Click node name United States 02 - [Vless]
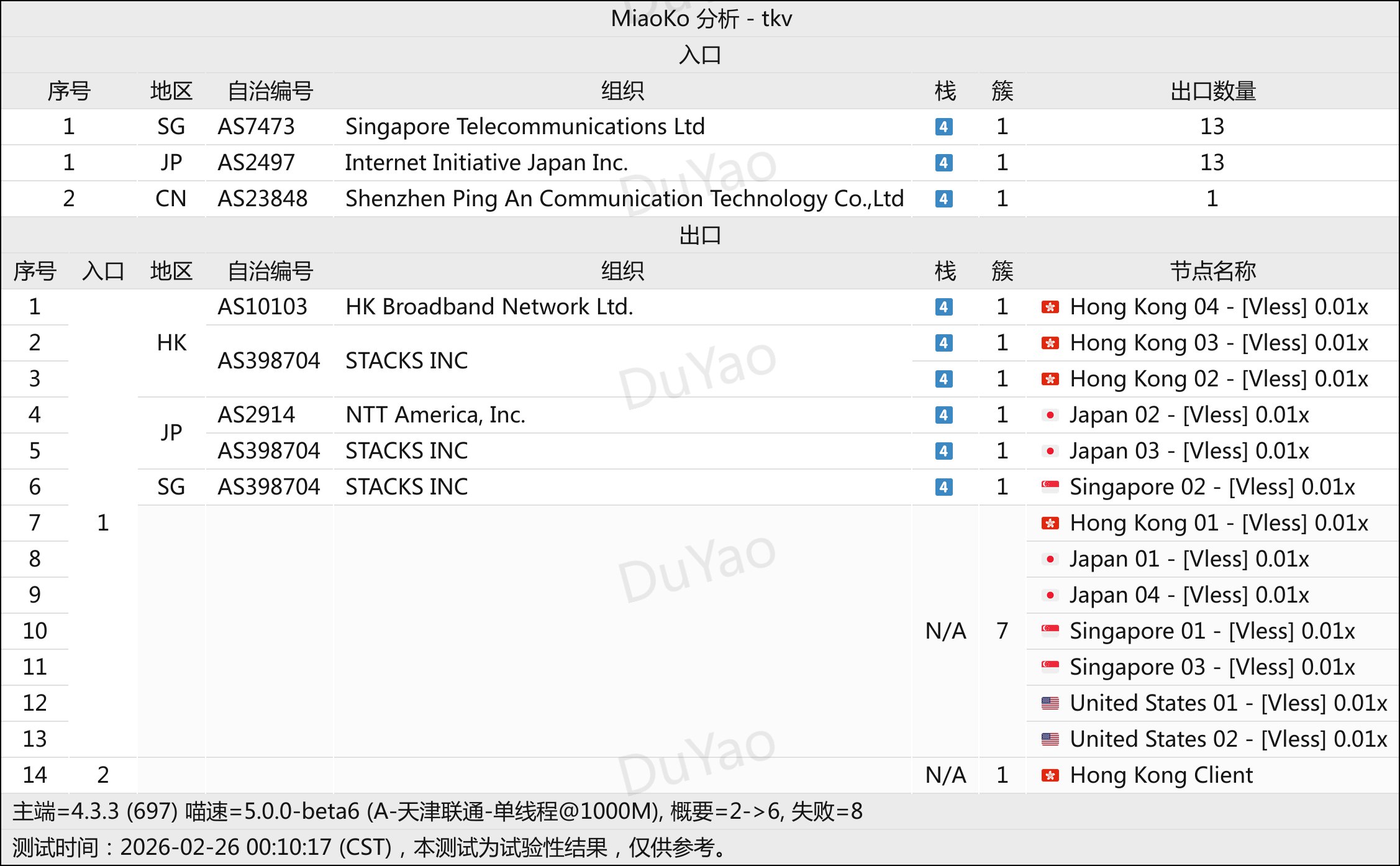The width and height of the screenshot is (1400, 866). point(1227,739)
